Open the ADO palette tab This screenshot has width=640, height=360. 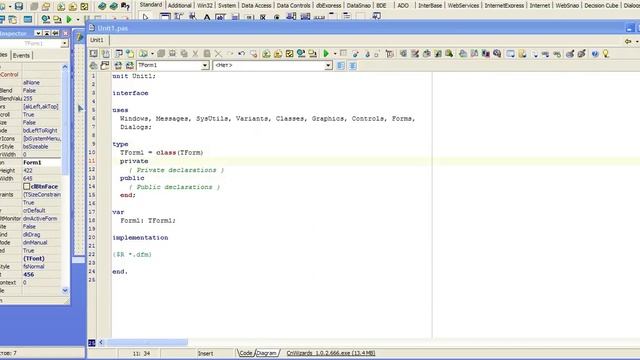coord(403,5)
